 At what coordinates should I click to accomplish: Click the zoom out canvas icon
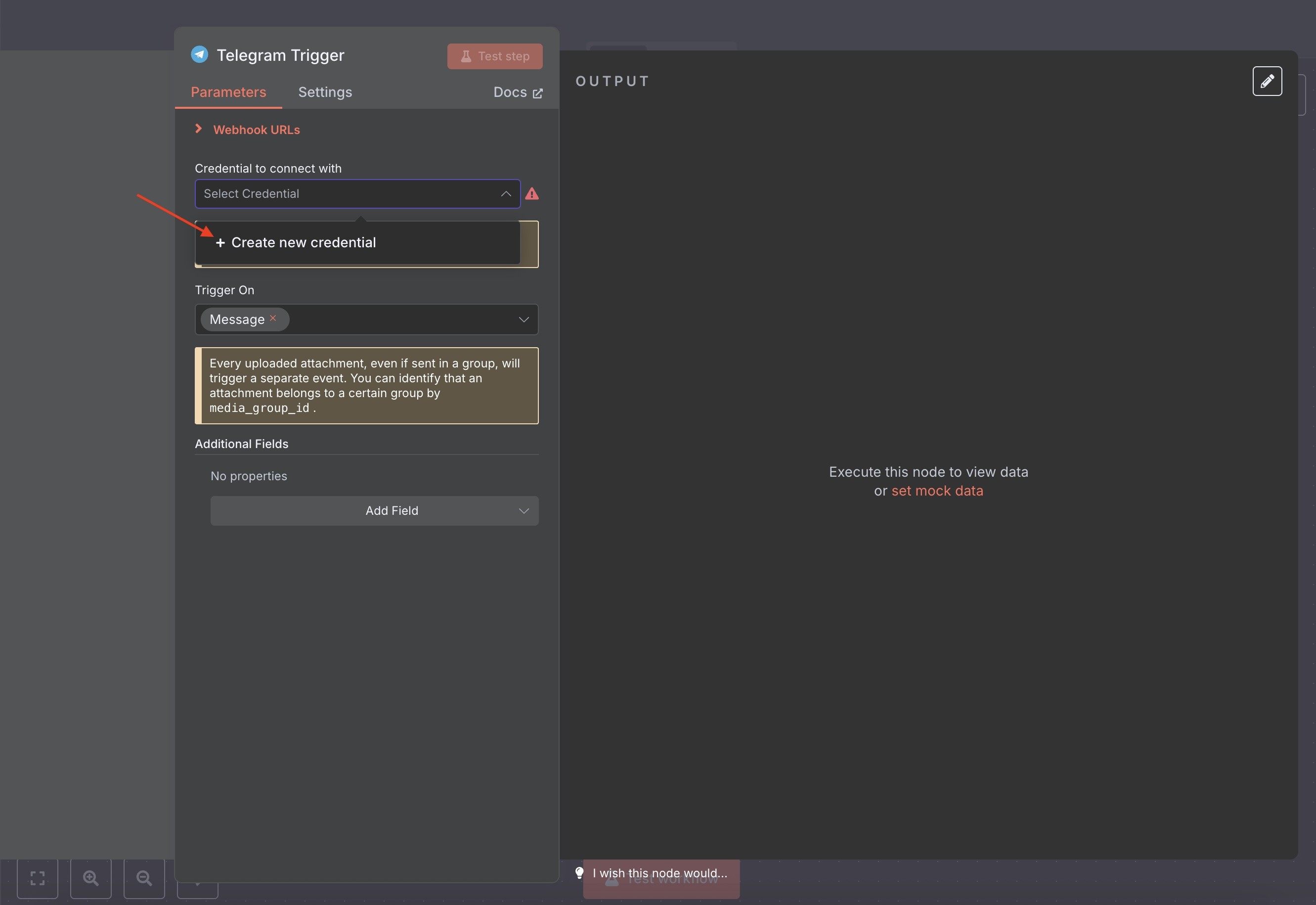click(x=144, y=878)
